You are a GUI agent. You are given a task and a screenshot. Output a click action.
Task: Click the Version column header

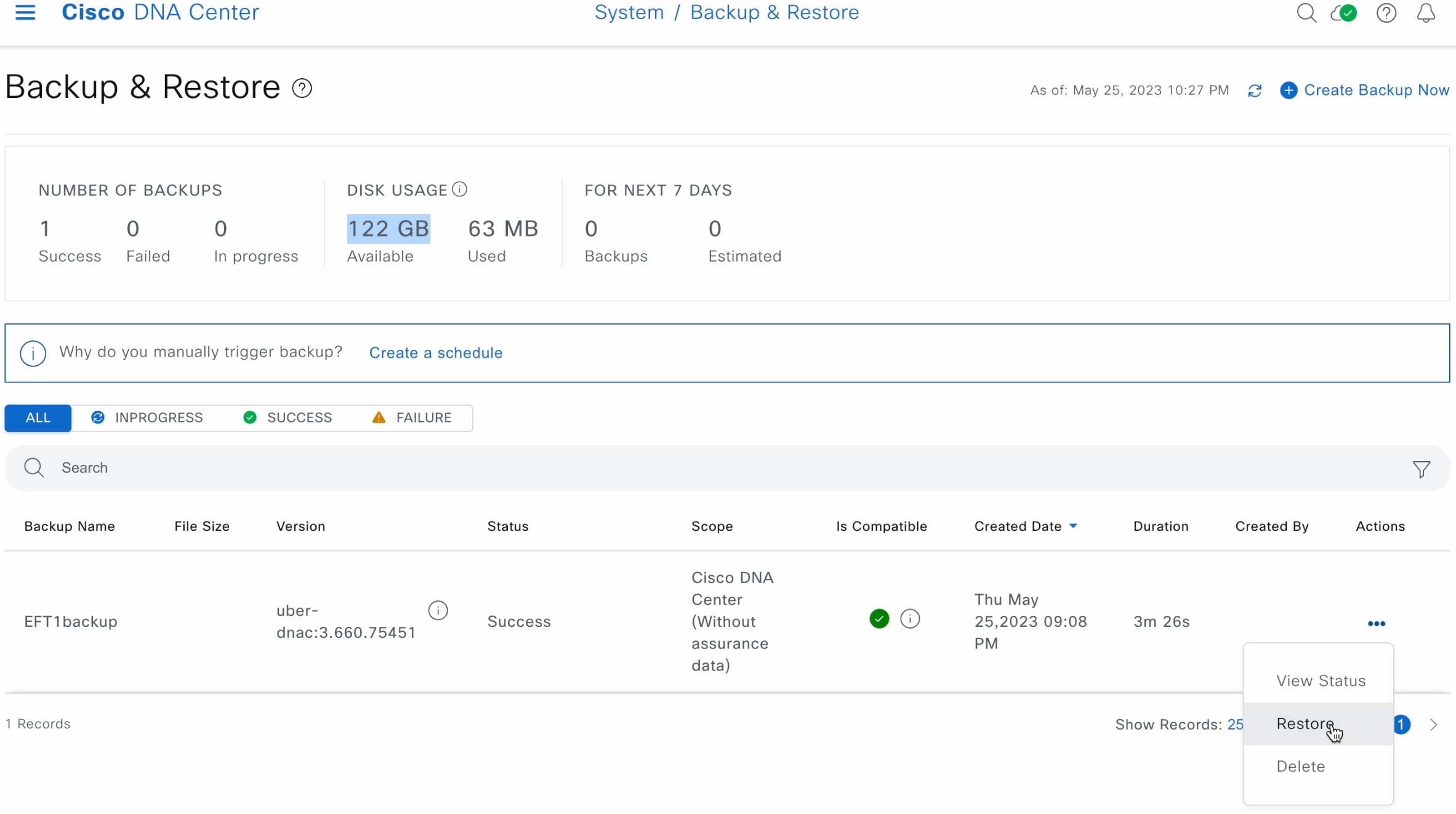coord(300,526)
